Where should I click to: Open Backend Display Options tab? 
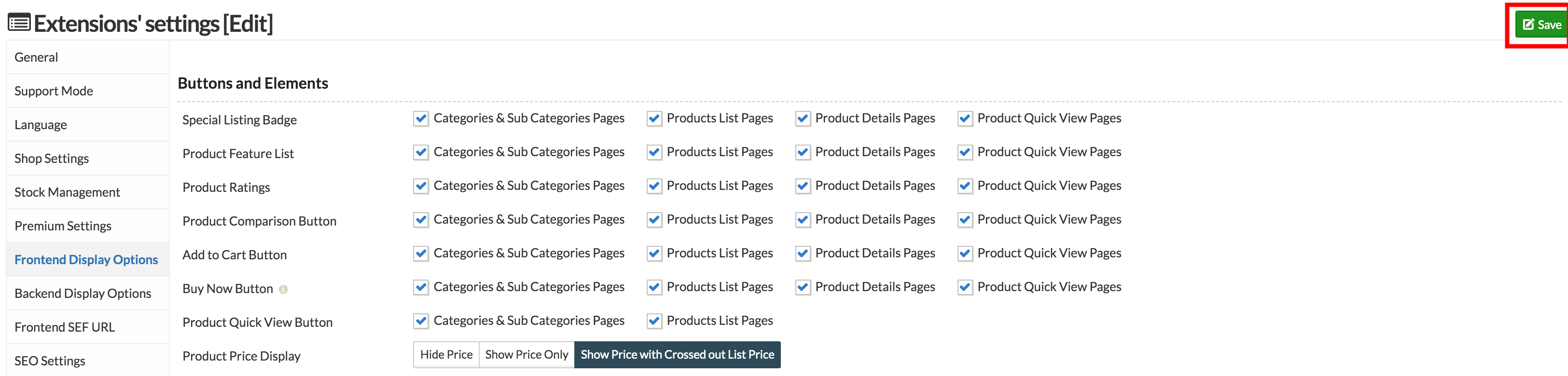pyautogui.click(x=83, y=293)
